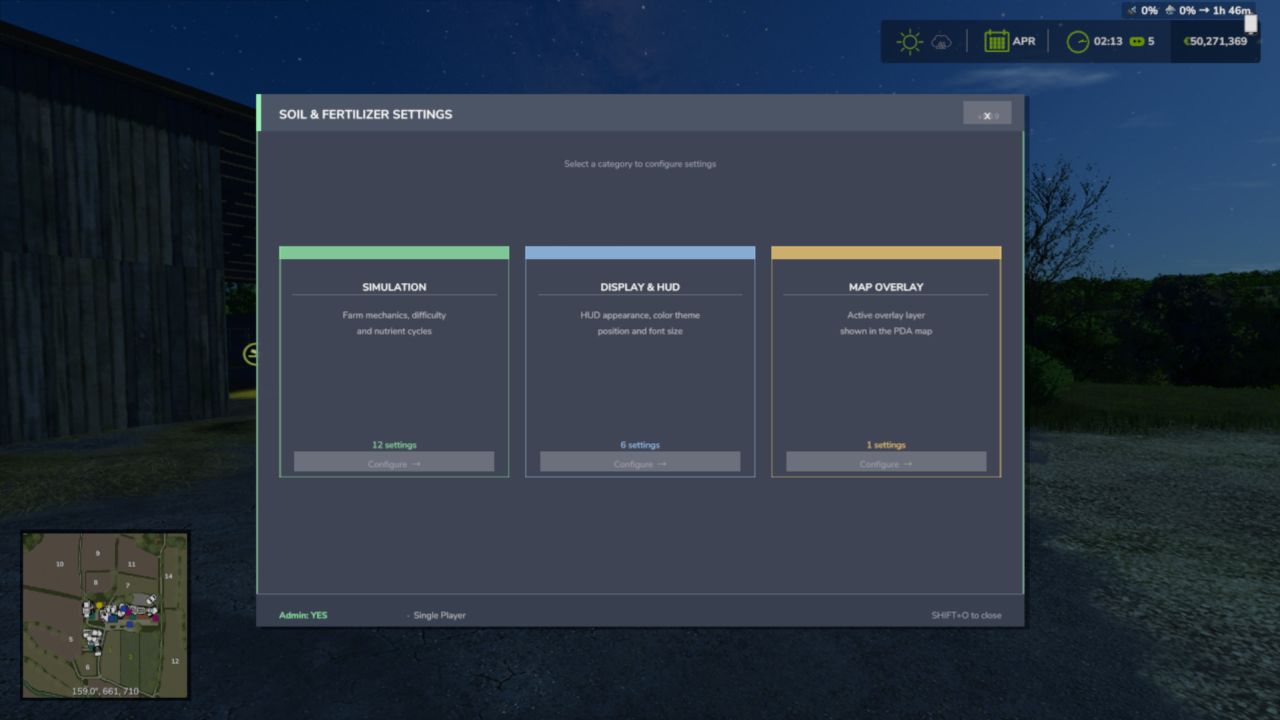
Task: Click the 6 settings count link
Action: (640, 445)
